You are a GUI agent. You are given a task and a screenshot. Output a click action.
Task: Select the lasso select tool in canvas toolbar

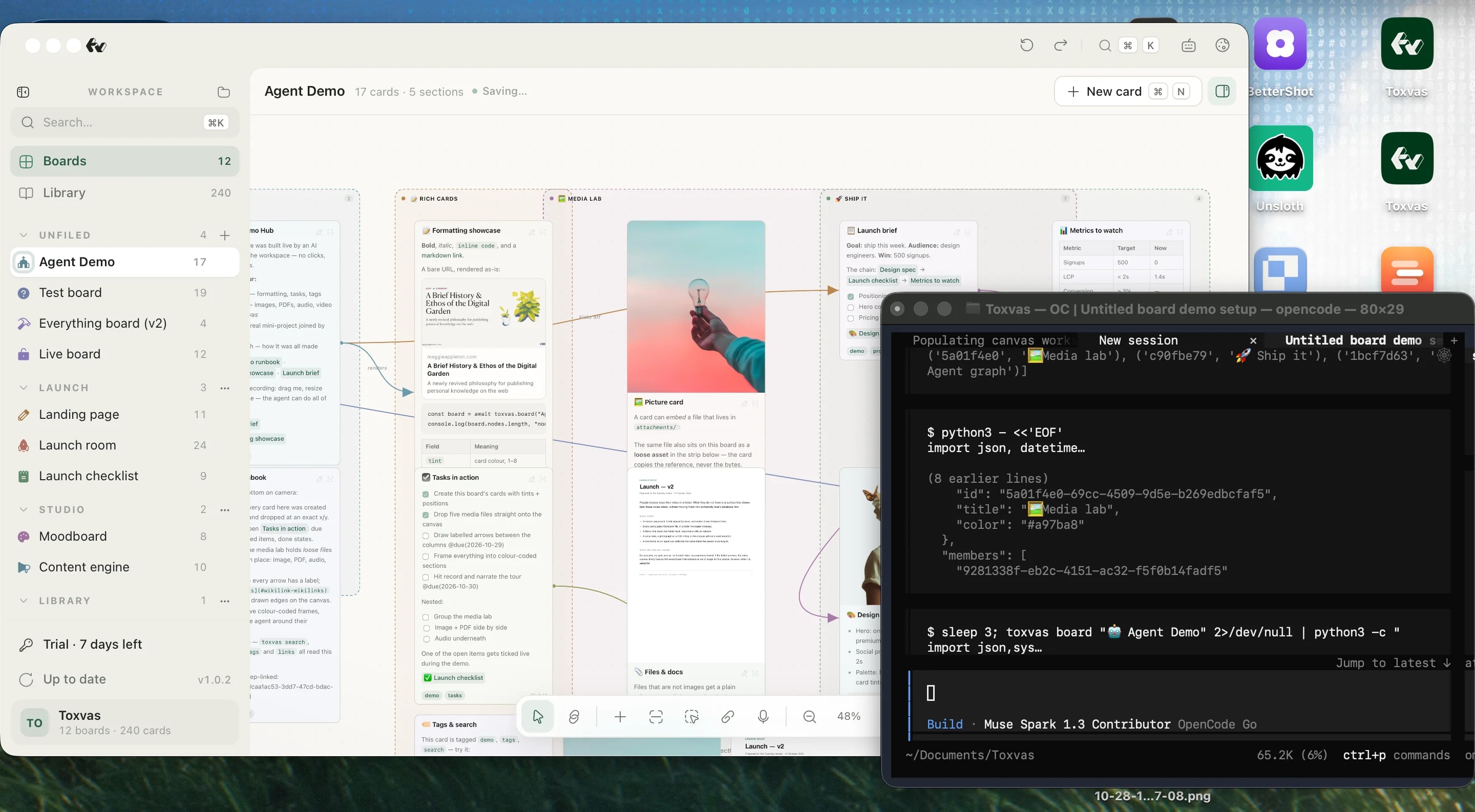(692, 716)
